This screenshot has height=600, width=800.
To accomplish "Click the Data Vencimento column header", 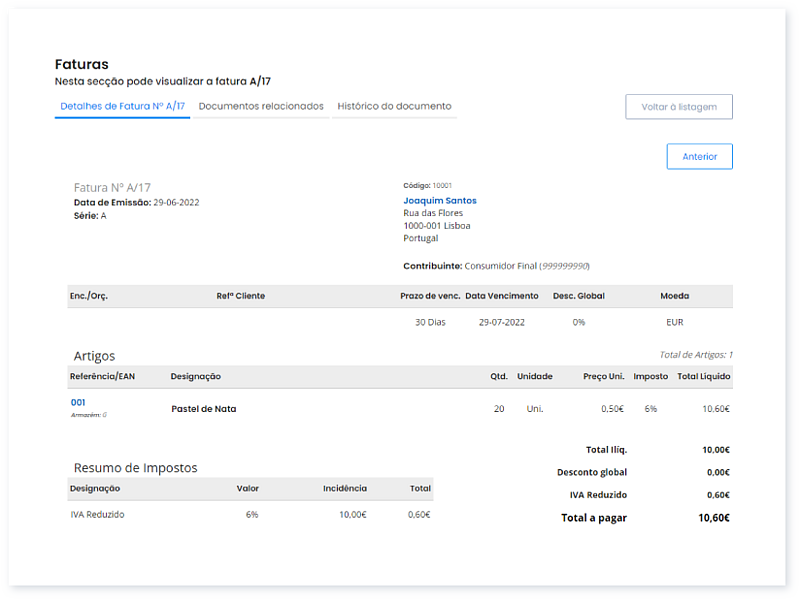I will (504, 296).
